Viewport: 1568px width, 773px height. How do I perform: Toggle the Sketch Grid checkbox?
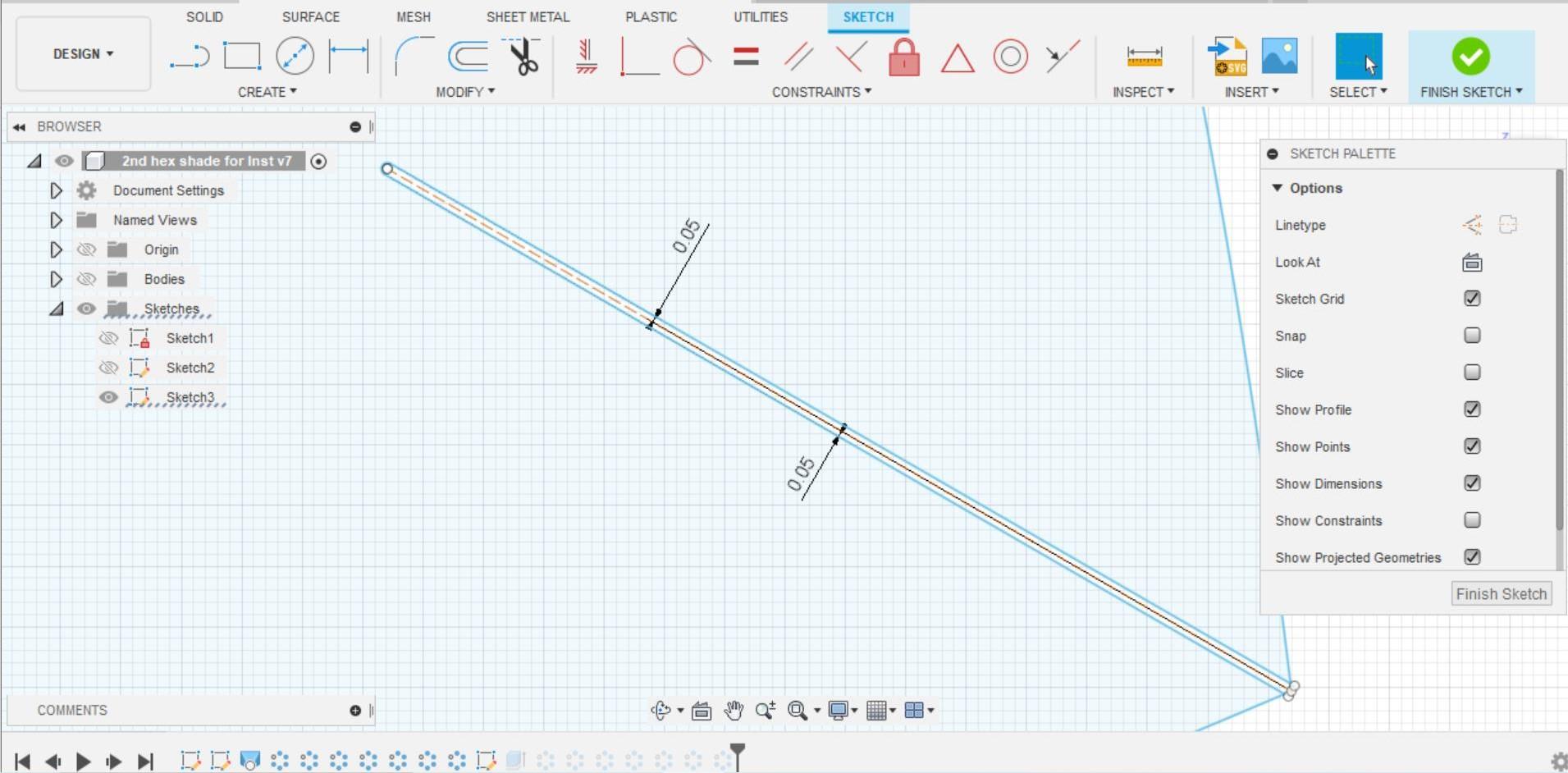coord(1472,299)
